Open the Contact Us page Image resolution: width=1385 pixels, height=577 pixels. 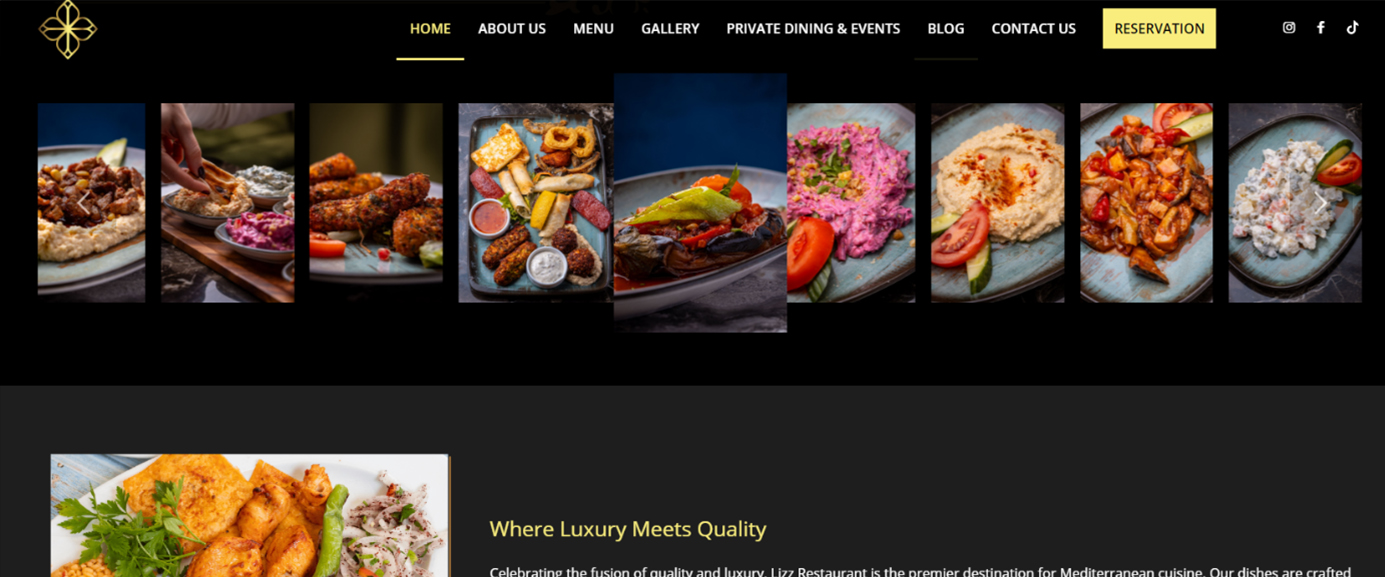(x=1033, y=29)
